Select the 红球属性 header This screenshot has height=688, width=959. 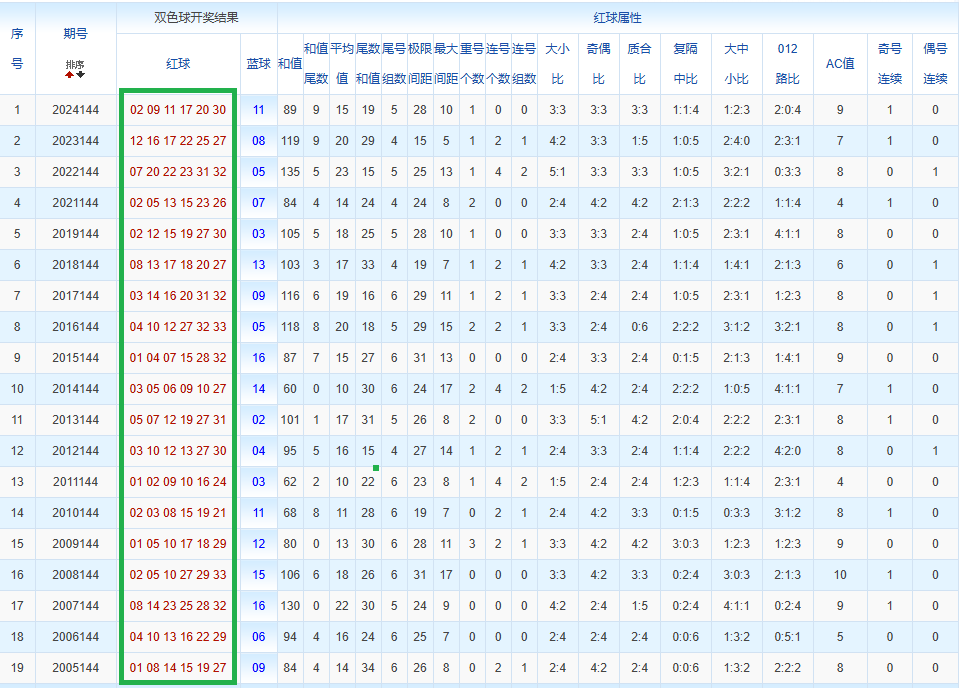coord(617,18)
